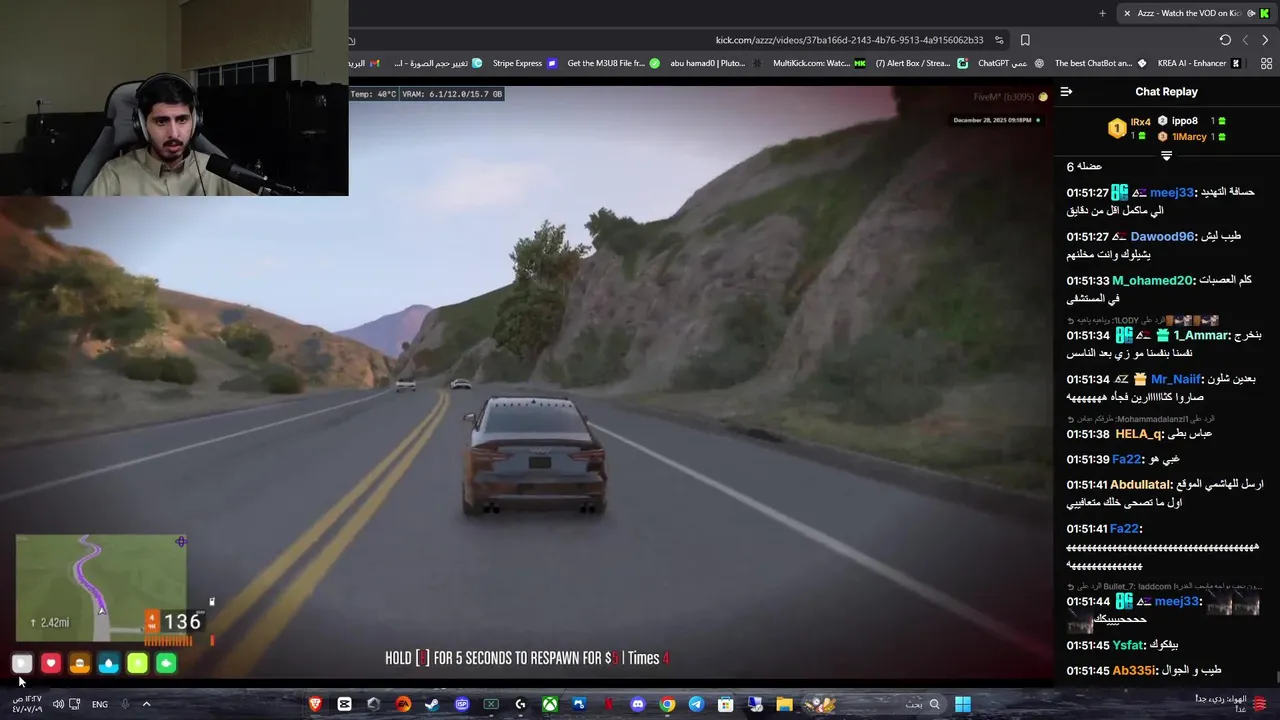
Task: Click the lime green stamina HUD icon
Action: (138, 663)
